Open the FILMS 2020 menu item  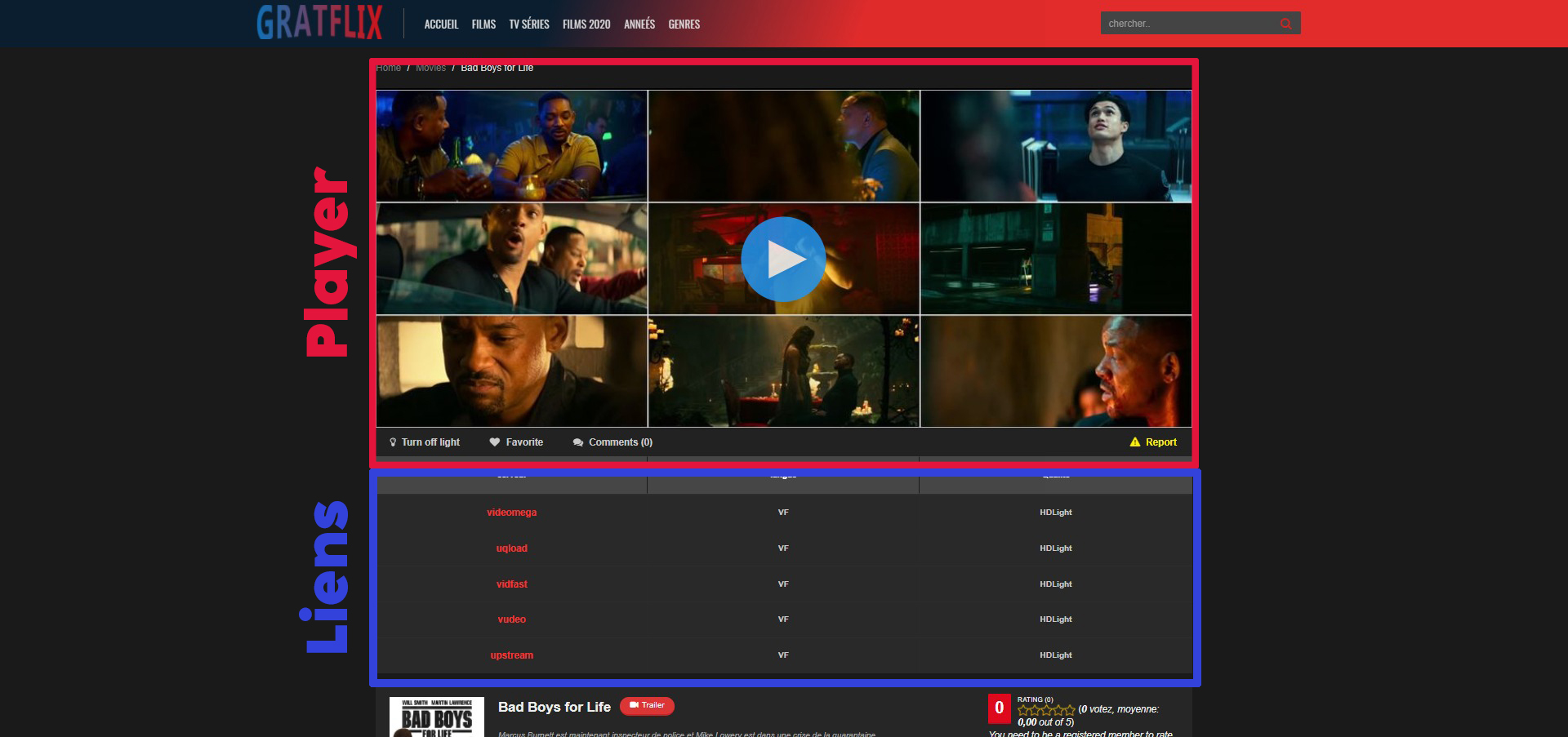click(x=586, y=24)
